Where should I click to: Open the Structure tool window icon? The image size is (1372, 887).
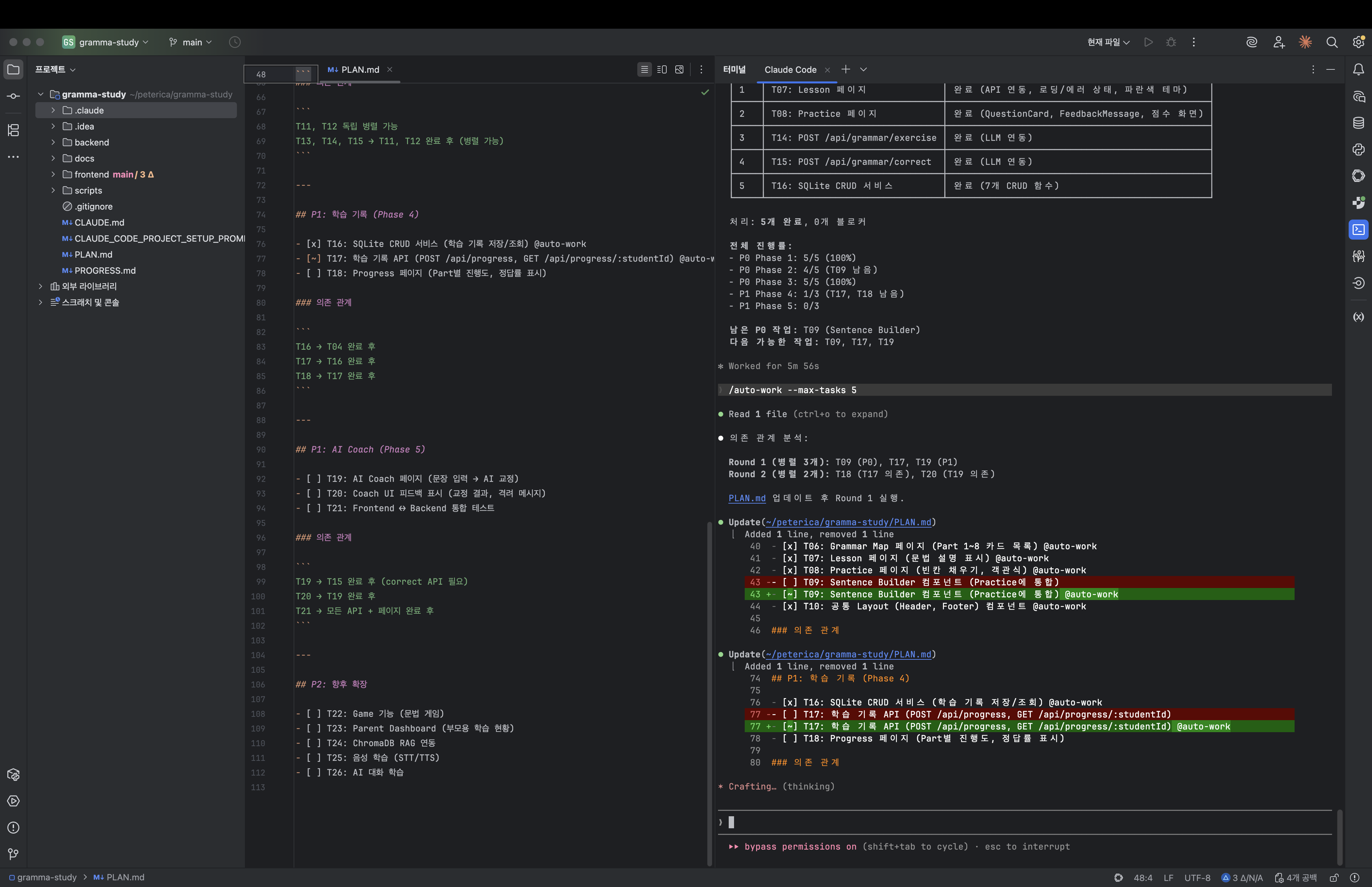pyautogui.click(x=13, y=129)
